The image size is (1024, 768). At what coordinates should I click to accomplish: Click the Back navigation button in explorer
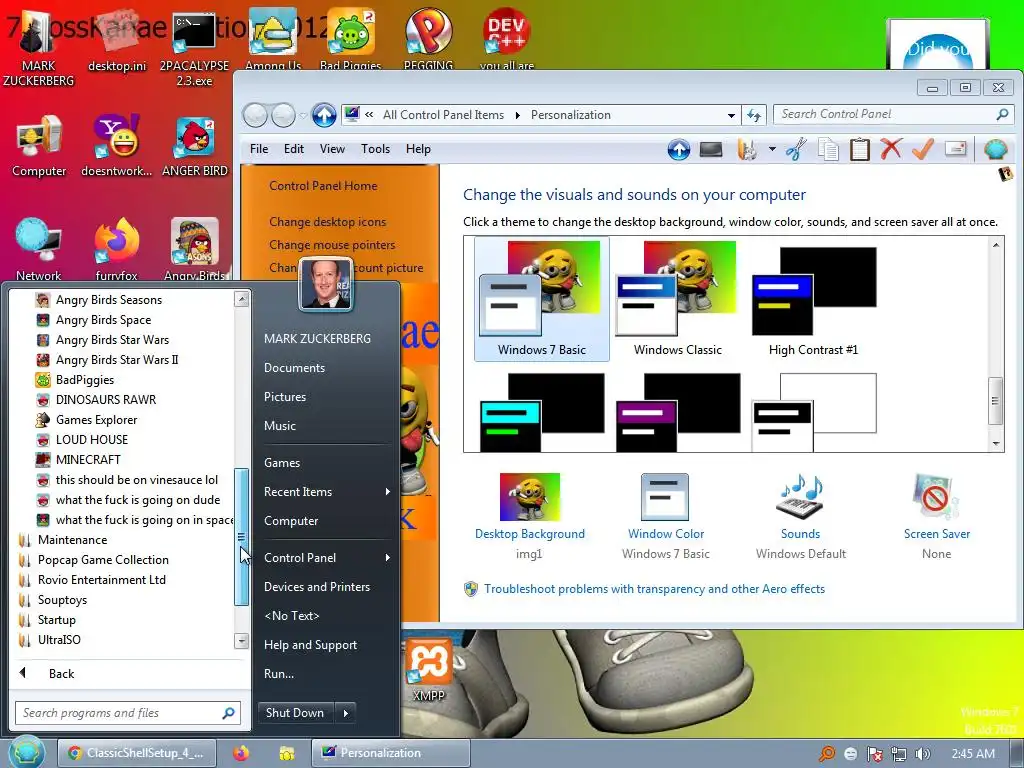click(x=255, y=116)
